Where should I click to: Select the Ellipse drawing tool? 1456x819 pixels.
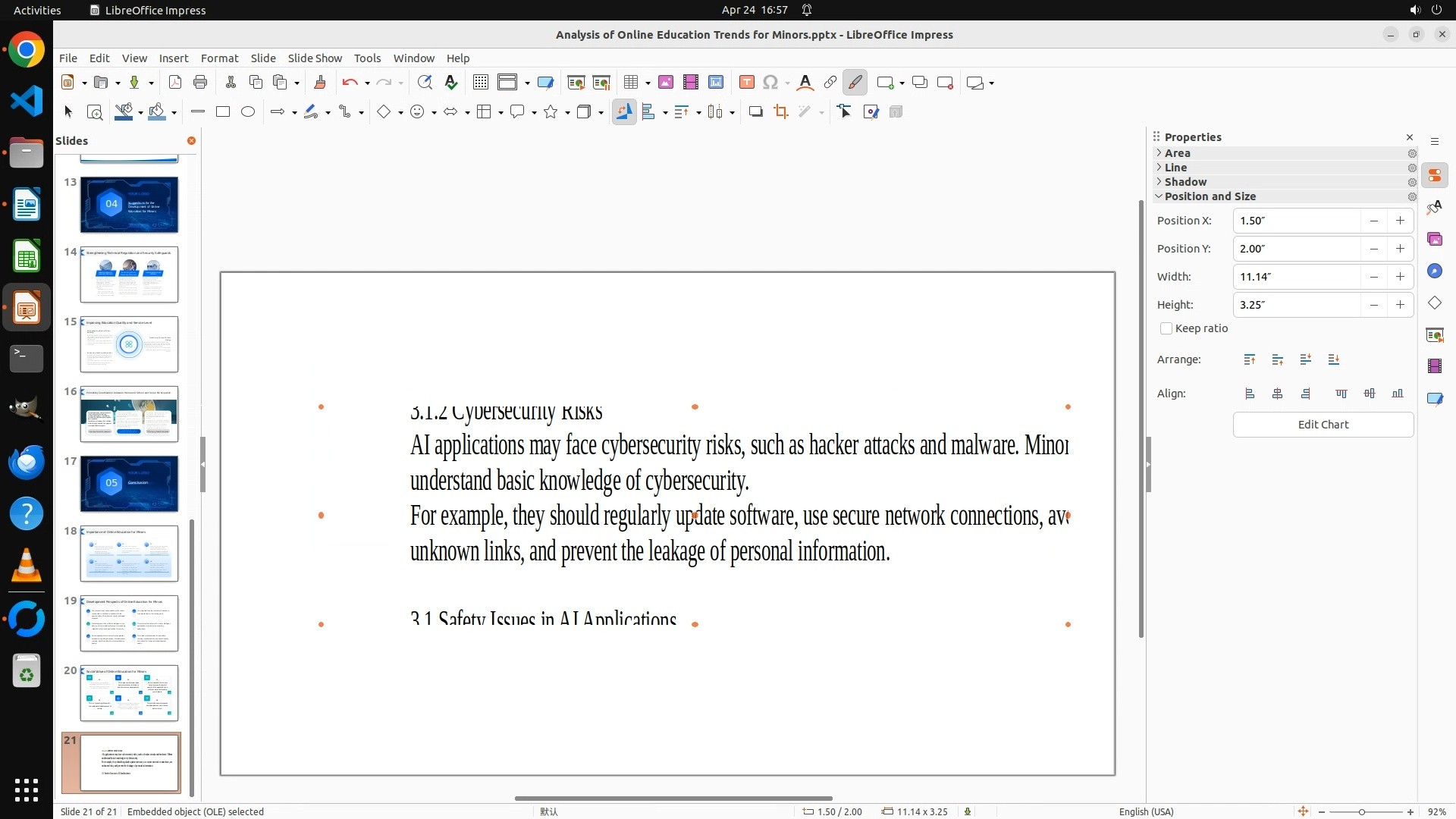(248, 112)
